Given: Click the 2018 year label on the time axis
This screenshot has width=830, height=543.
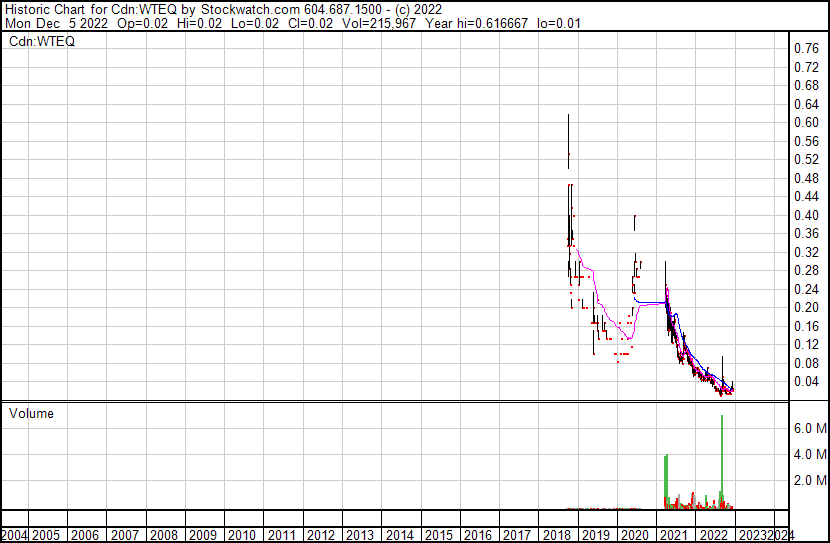Looking at the screenshot, I should point(554,535).
